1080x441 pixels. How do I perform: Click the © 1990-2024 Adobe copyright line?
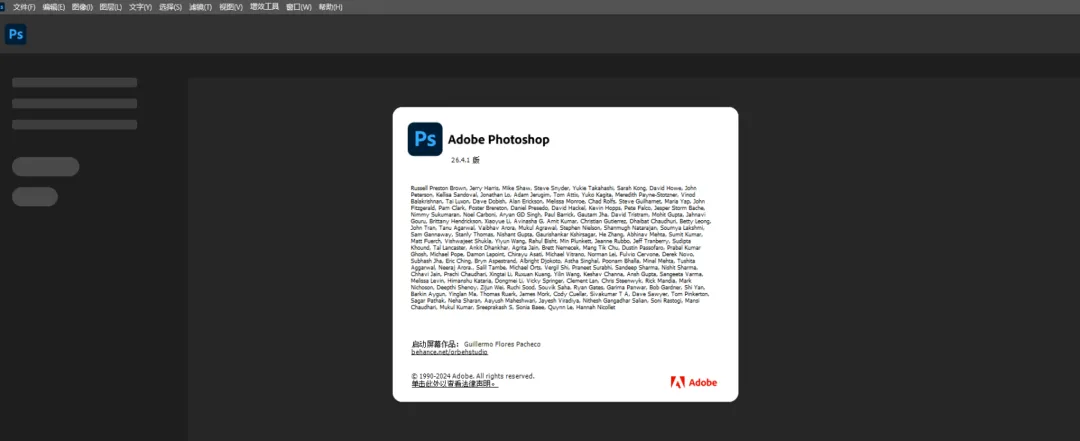point(472,376)
